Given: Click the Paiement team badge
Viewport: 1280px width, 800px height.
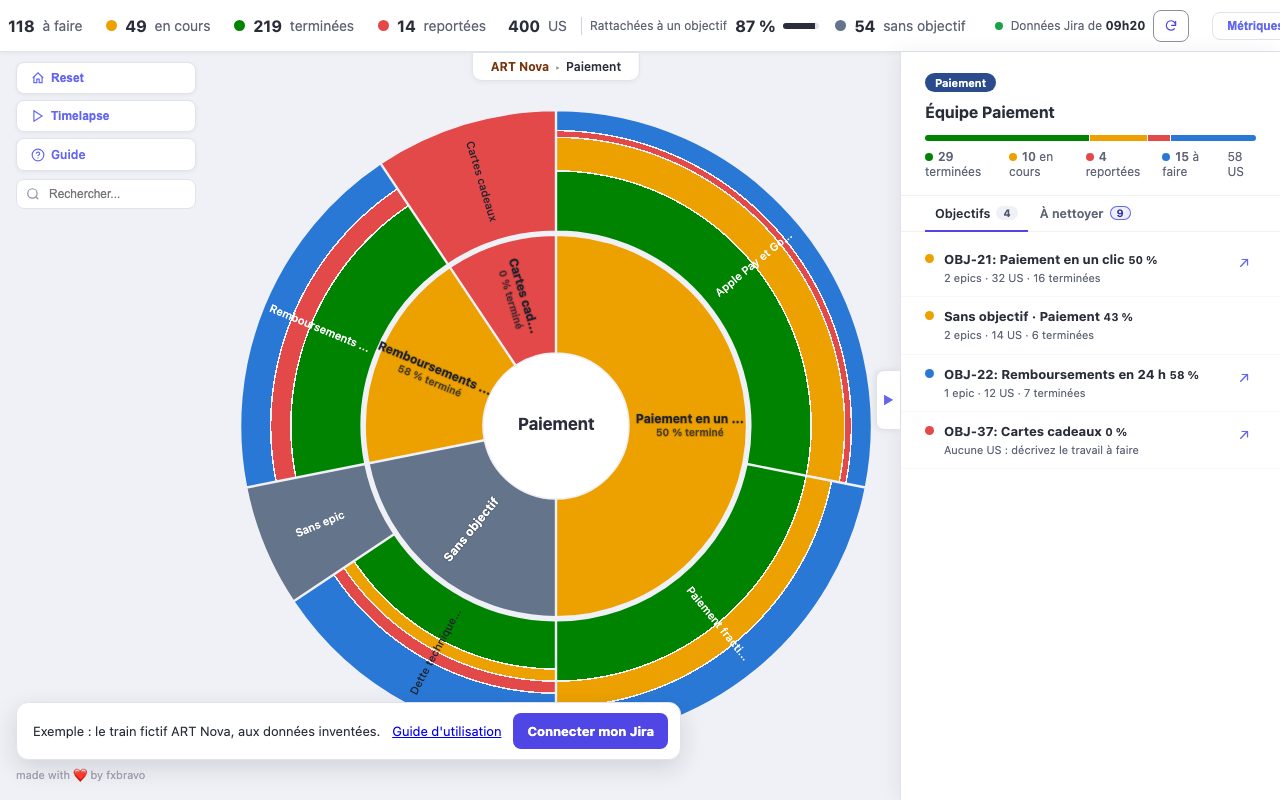Looking at the screenshot, I should tap(960, 83).
